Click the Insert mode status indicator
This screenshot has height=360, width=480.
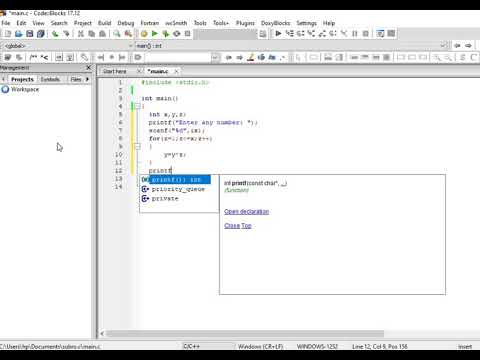465,346
